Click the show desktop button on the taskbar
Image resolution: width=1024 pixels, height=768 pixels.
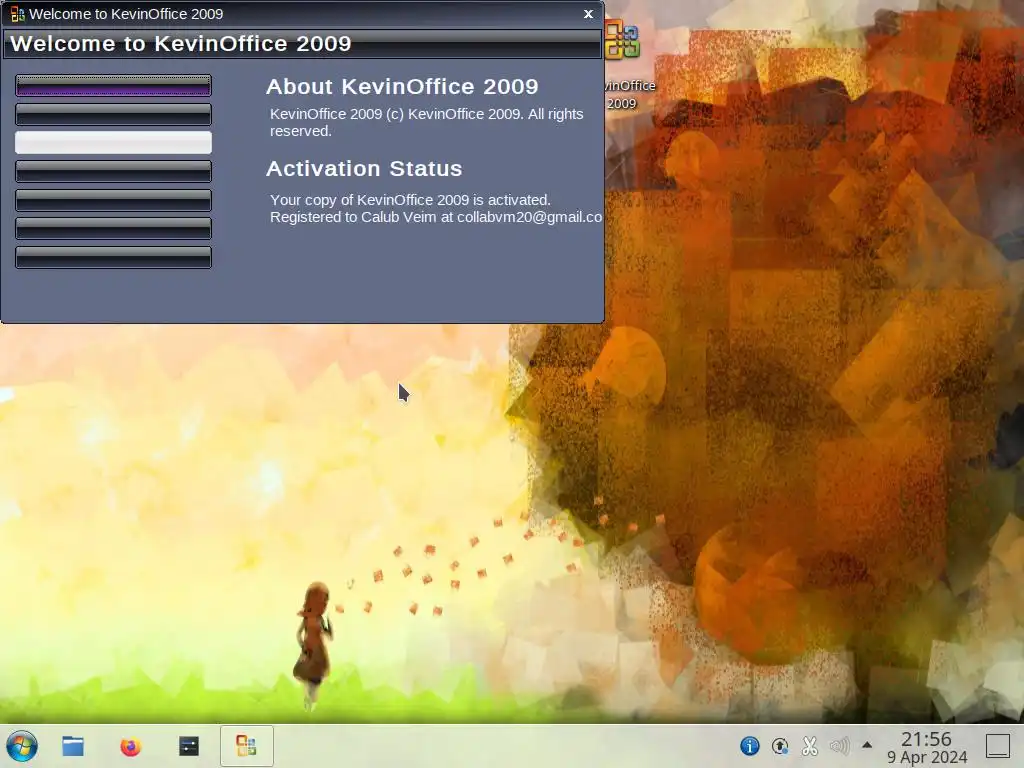[x=998, y=745]
